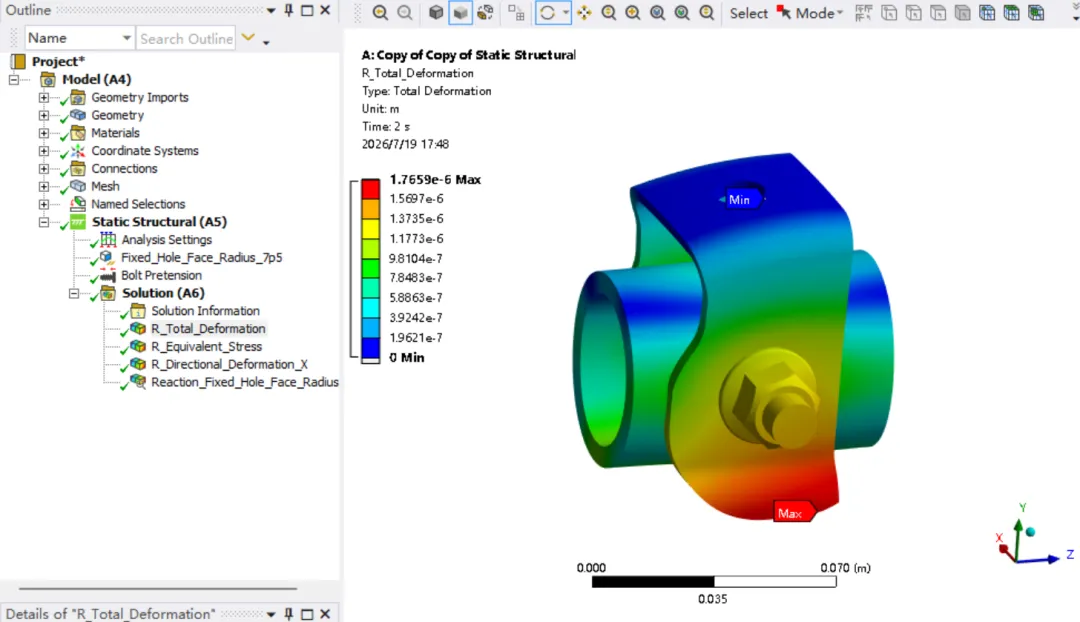The height and width of the screenshot is (622, 1080).
Task: Select Fixed_Hole_Face_Radius_7p5 support
Action: 201,258
